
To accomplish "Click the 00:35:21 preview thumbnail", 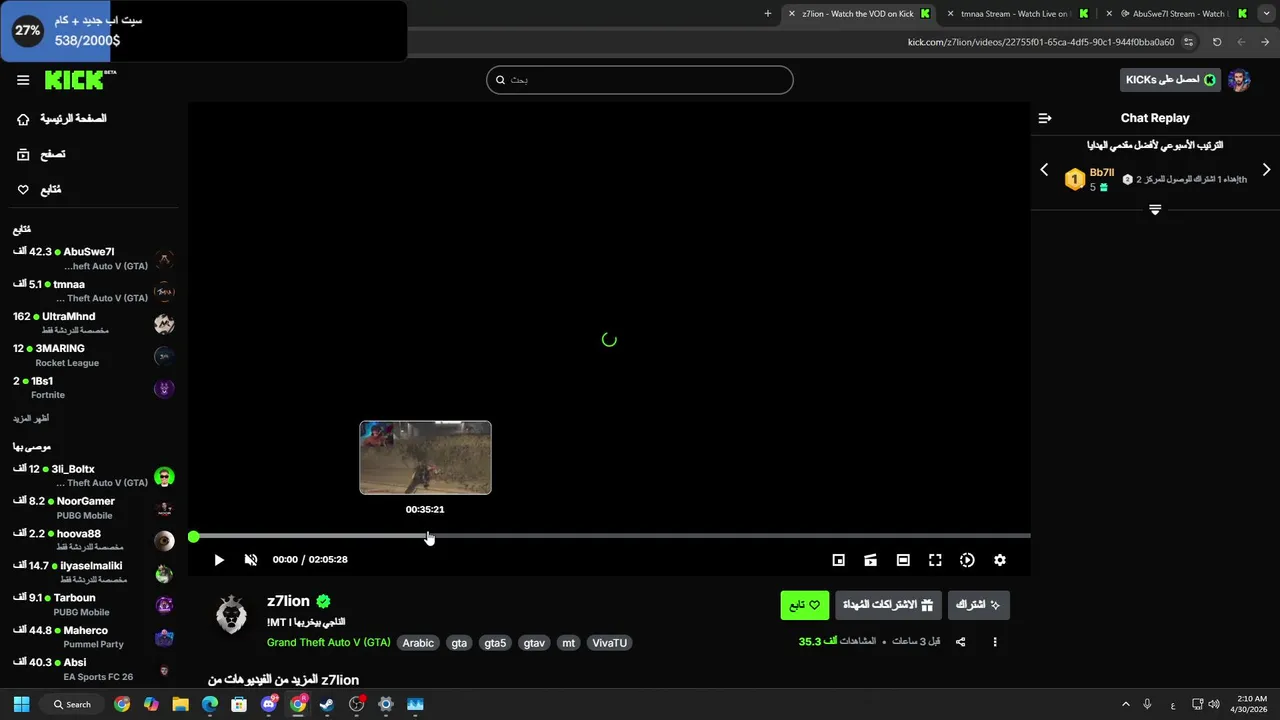I will pyautogui.click(x=425, y=457).
